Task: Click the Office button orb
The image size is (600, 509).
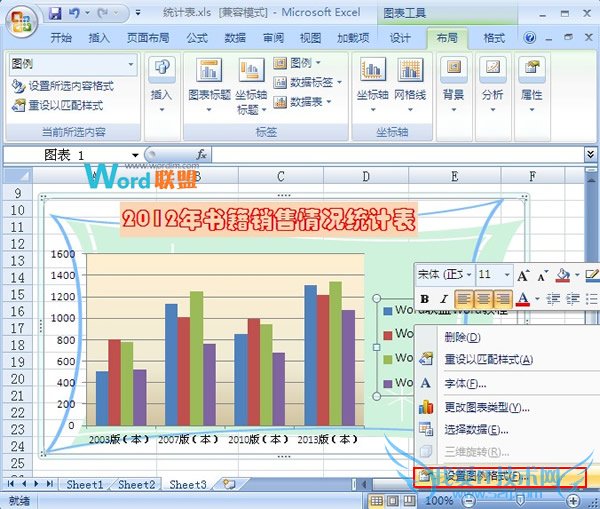Action: (x=21, y=22)
